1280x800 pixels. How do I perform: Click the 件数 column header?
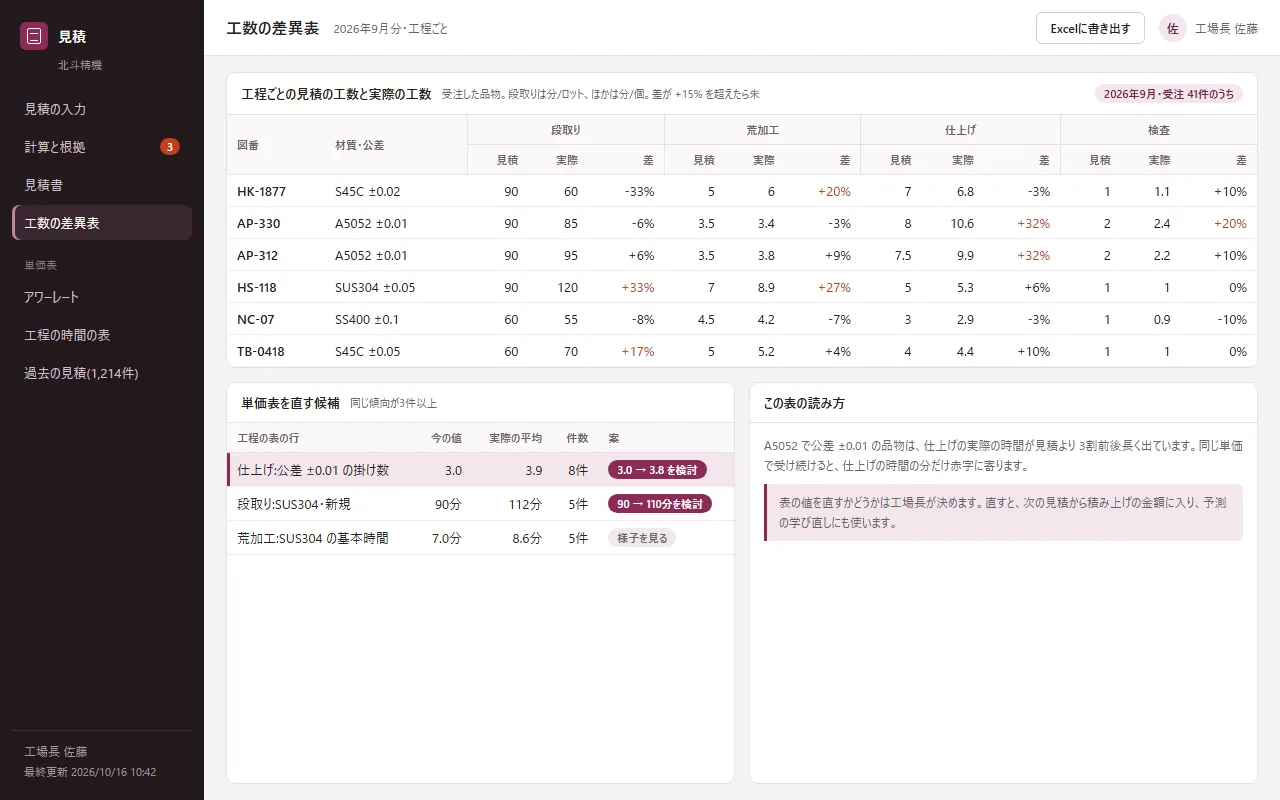tap(577, 438)
